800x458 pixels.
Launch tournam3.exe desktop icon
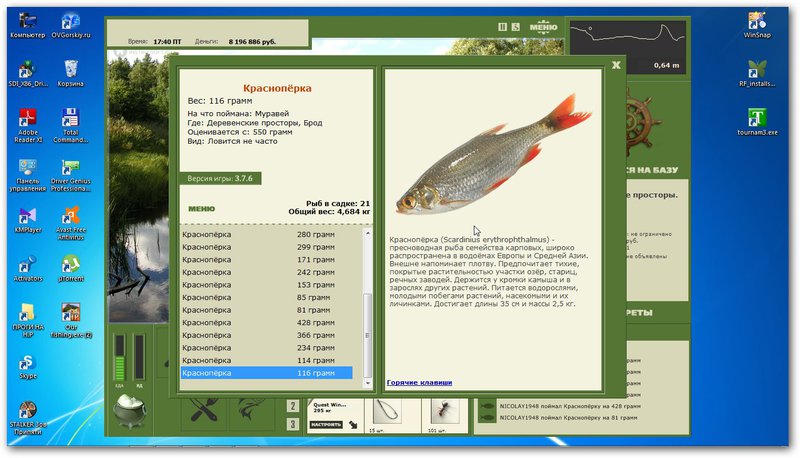coord(757,122)
